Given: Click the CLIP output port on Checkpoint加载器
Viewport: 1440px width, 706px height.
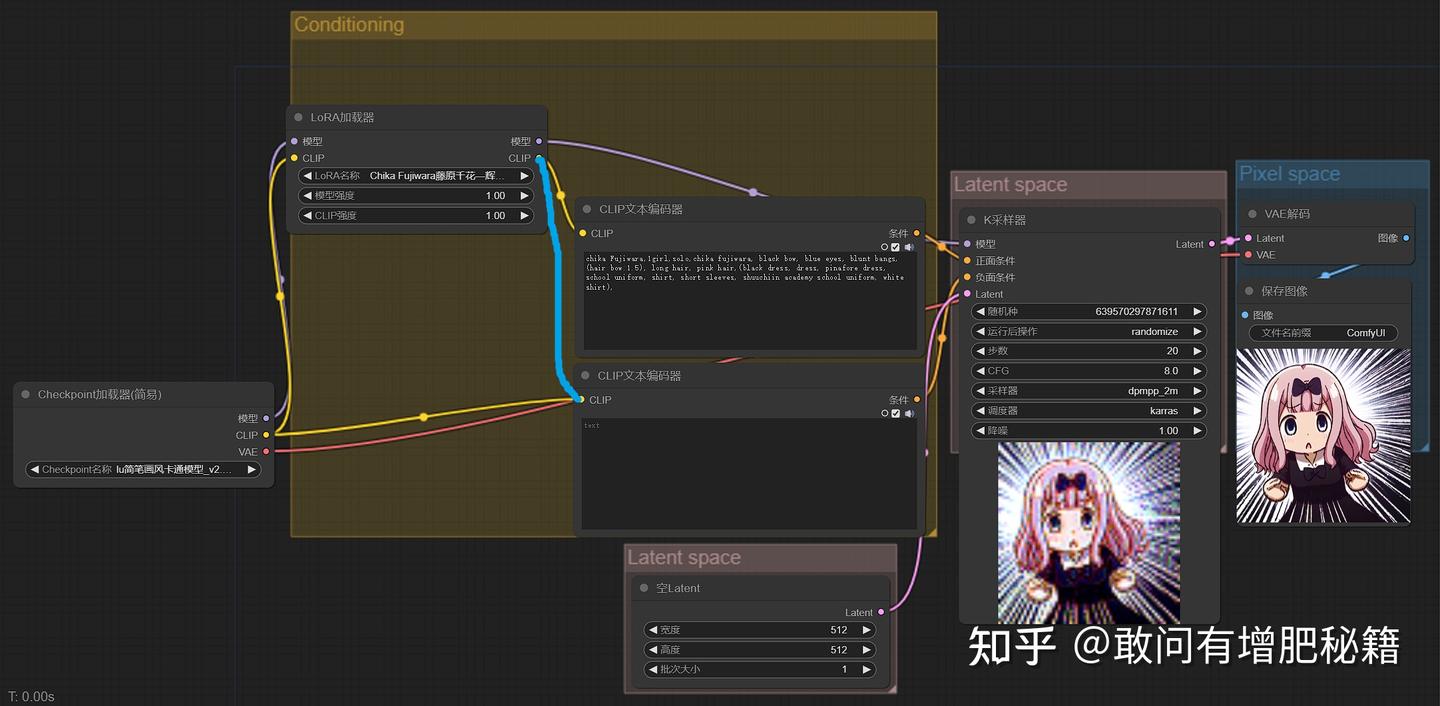Looking at the screenshot, I should [266, 435].
